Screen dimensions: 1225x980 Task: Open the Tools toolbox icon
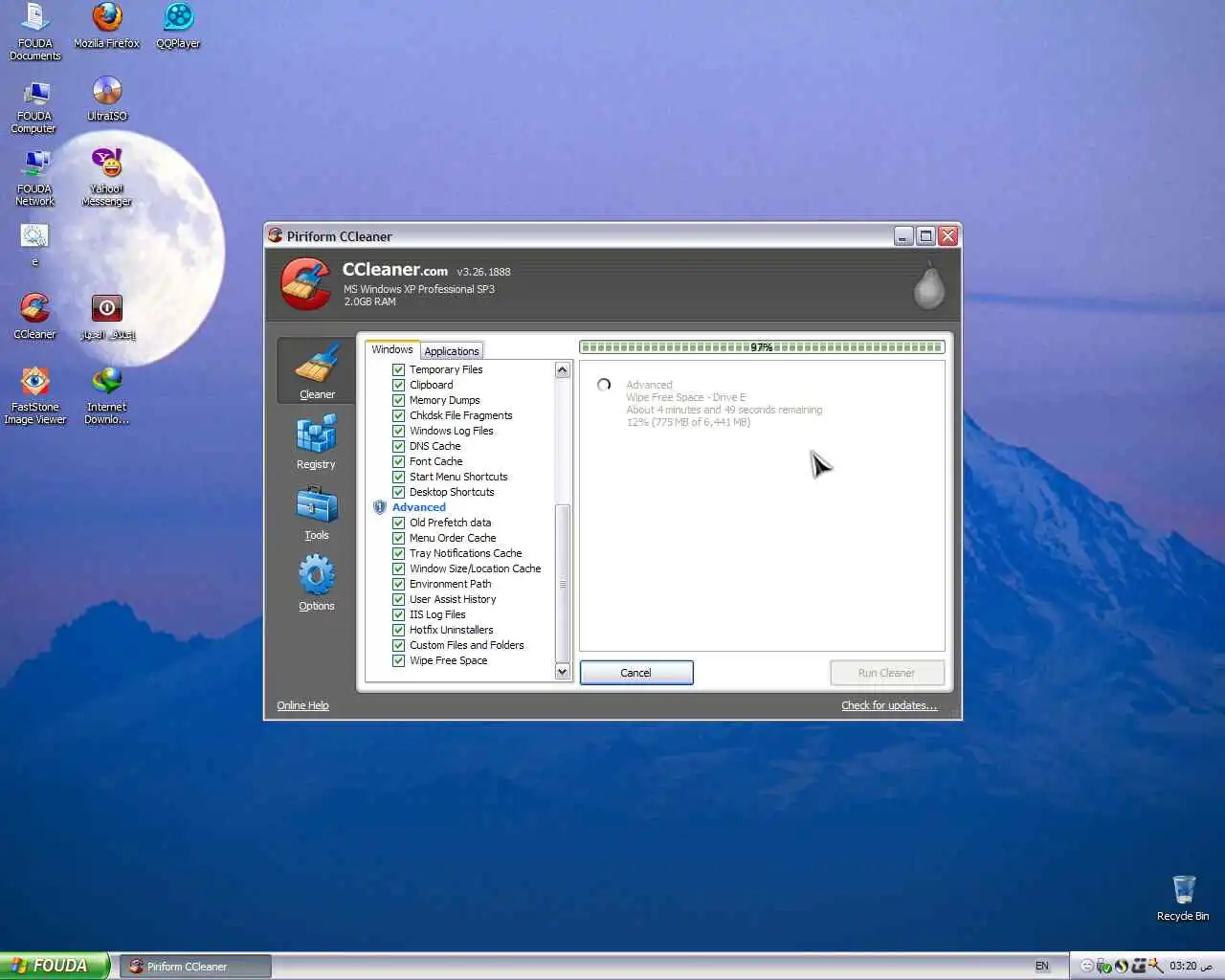[316, 504]
